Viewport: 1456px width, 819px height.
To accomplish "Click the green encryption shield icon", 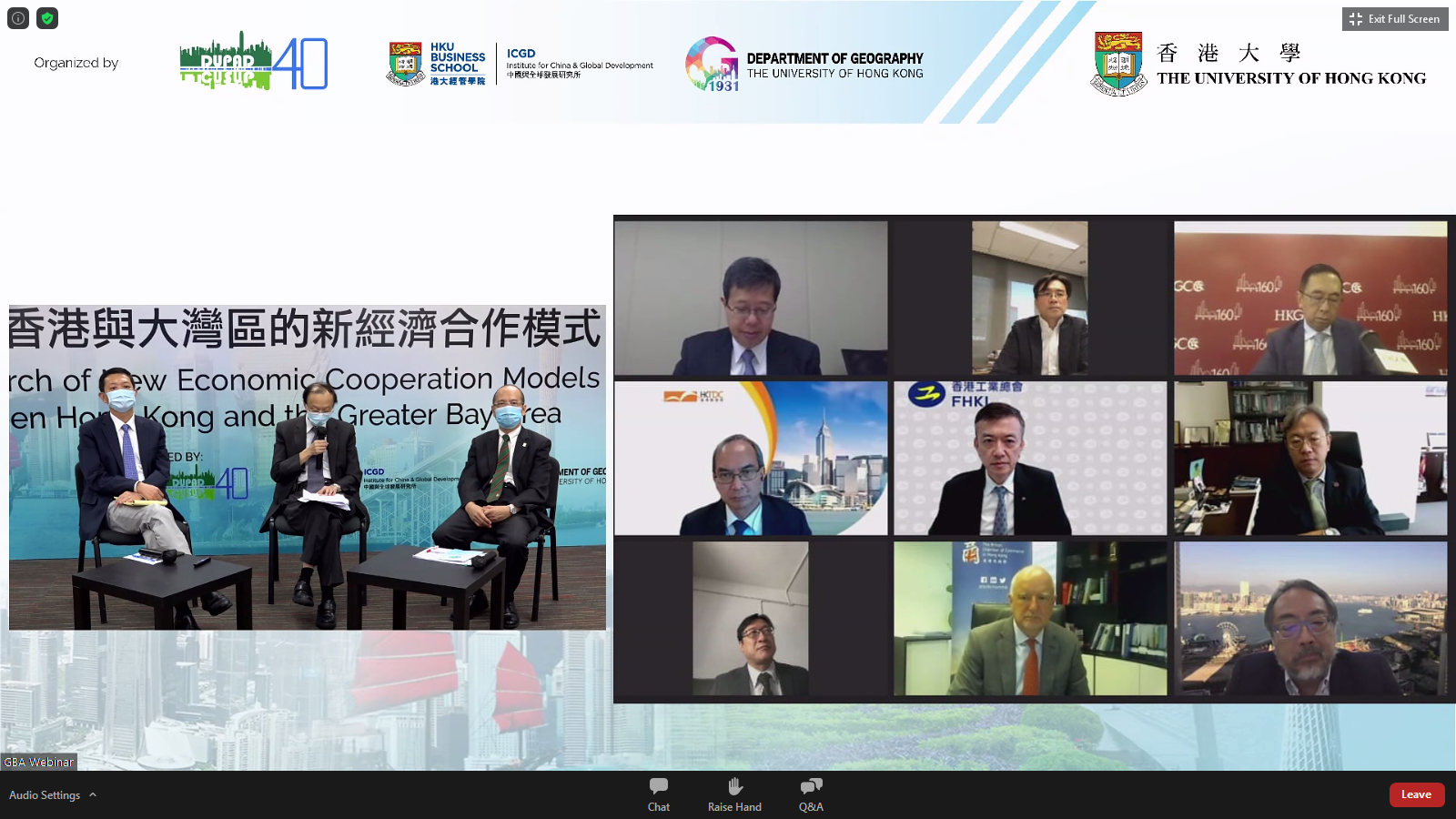I will click(x=47, y=18).
